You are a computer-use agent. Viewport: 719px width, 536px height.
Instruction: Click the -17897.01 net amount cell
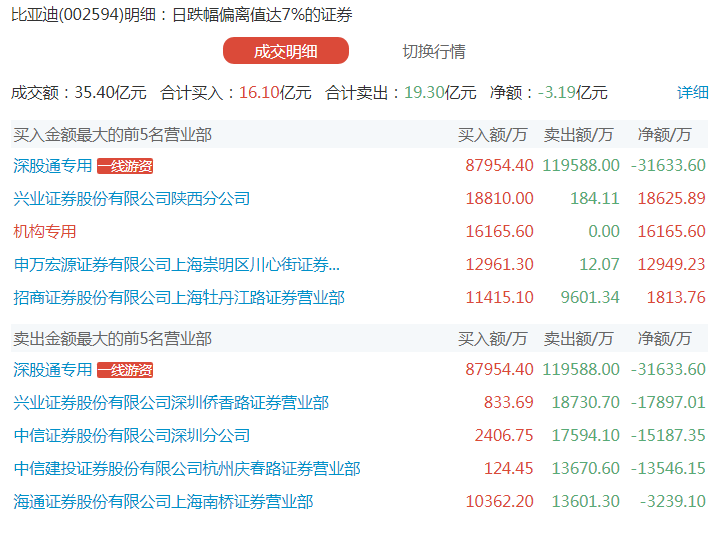coord(668,403)
